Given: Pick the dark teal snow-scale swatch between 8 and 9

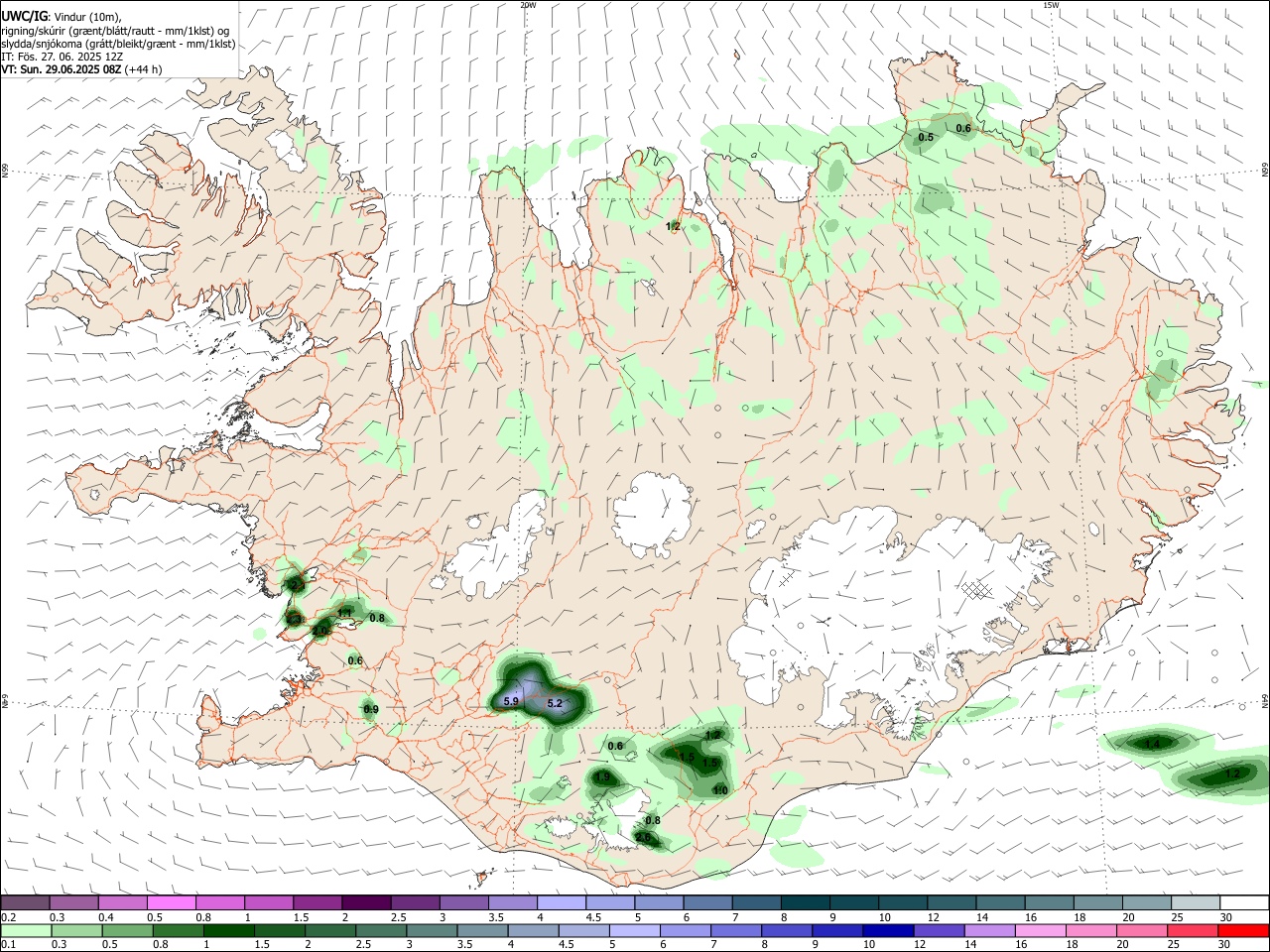Looking at the screenshot, I should click(806, 903).
